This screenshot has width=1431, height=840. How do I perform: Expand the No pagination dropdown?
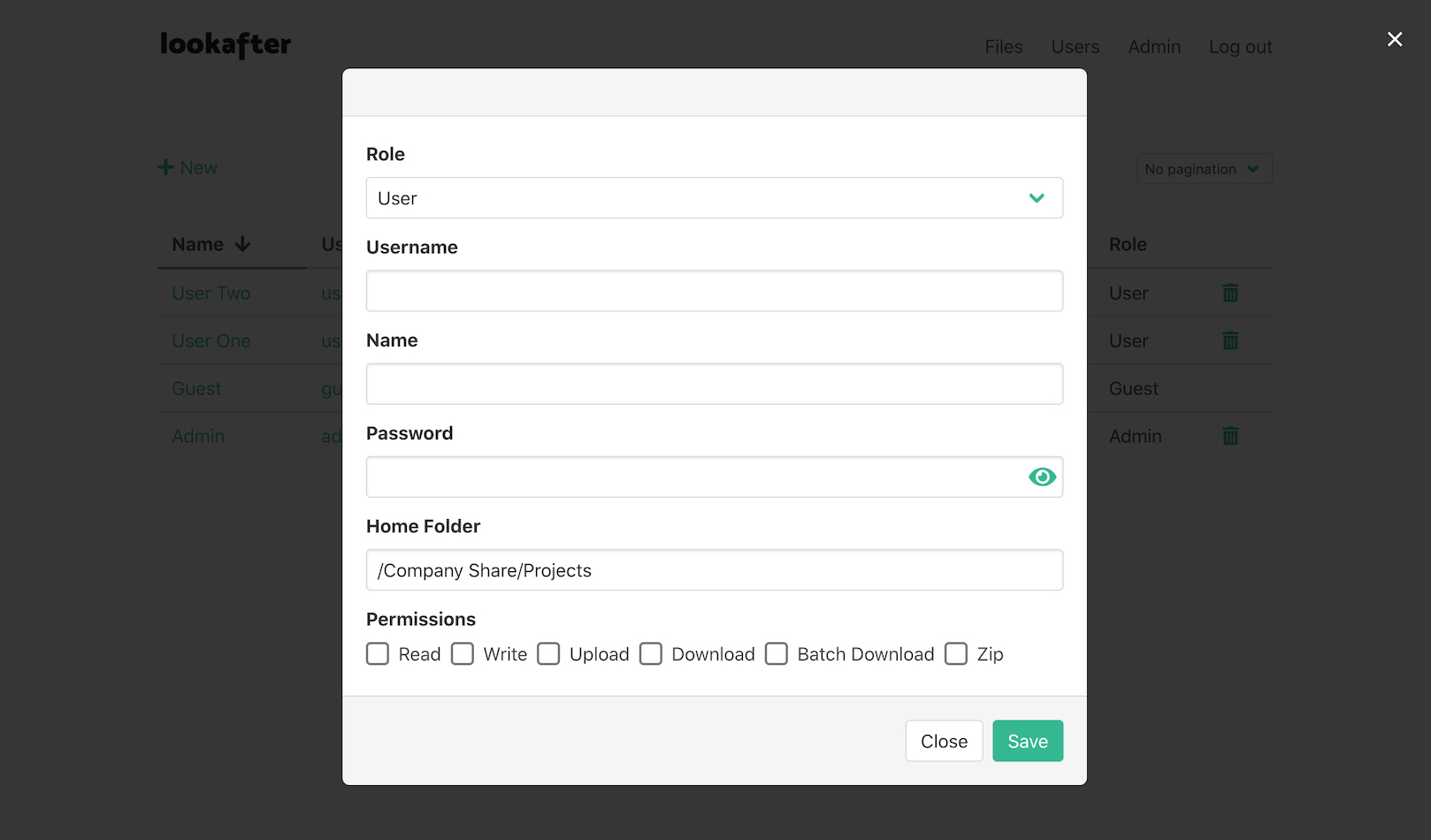coord(1203,169)
